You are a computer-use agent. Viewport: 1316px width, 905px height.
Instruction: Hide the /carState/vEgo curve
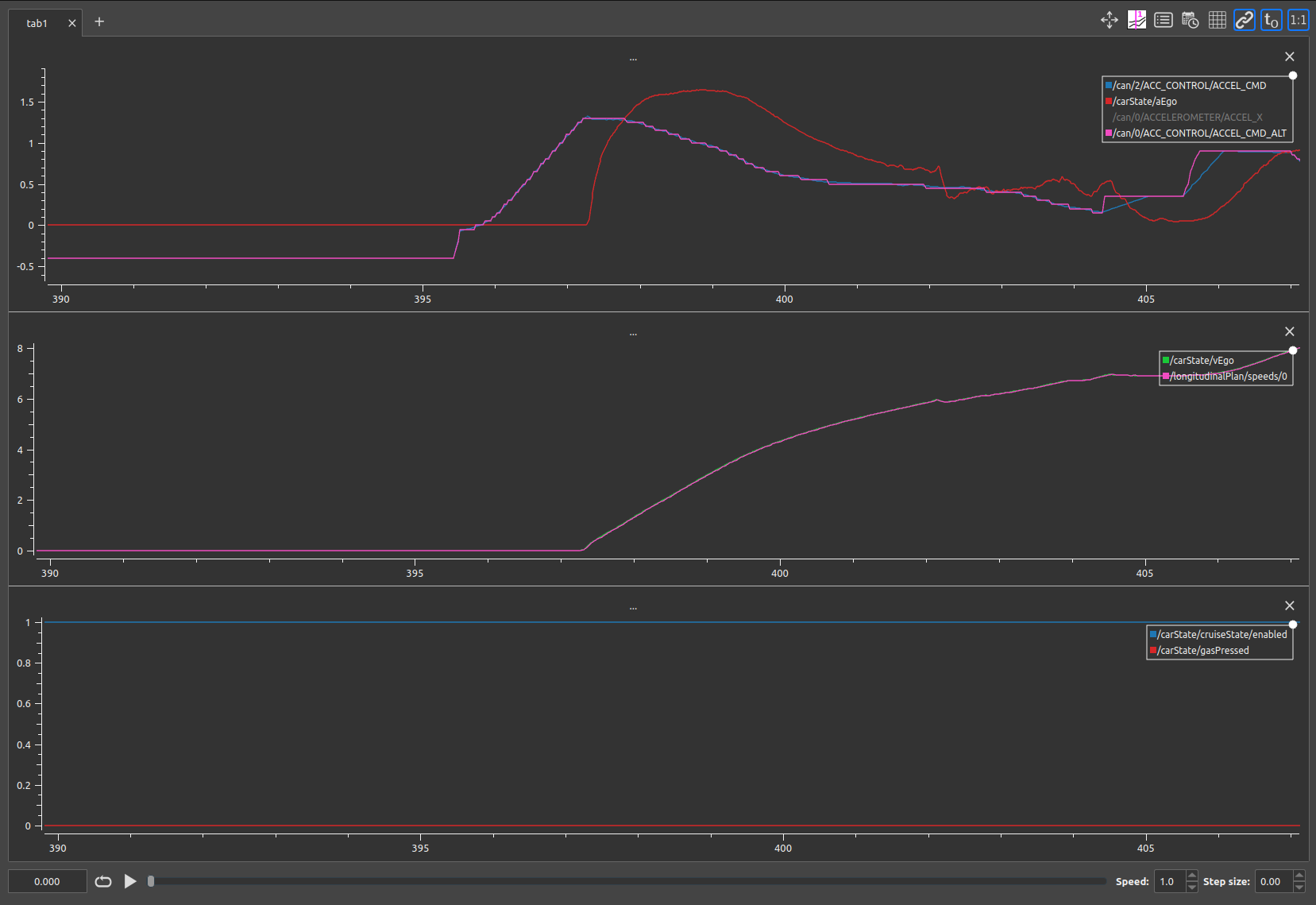(1199, 360)
